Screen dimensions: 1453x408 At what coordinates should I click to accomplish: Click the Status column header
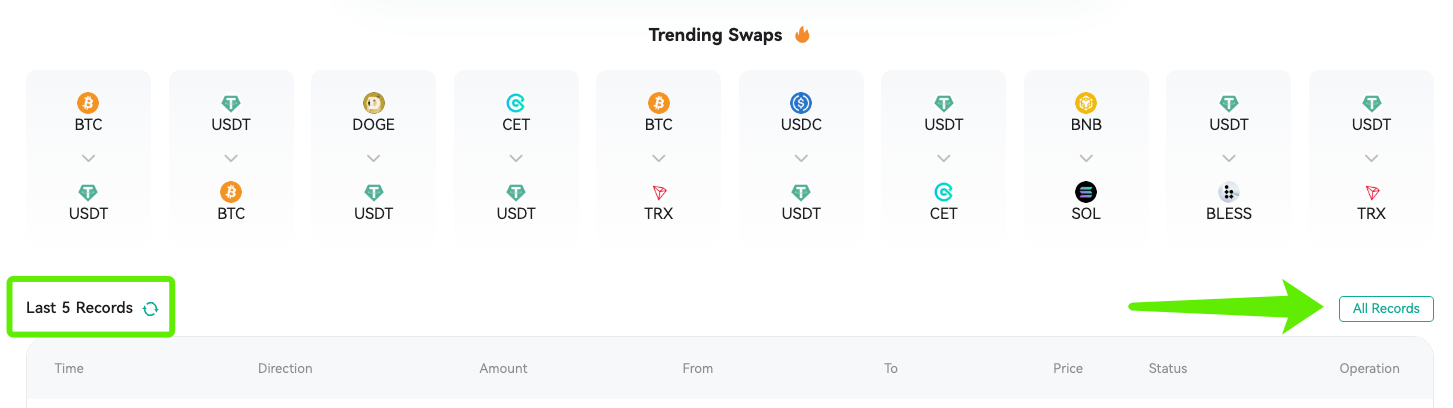click(x=1168, y=368)
